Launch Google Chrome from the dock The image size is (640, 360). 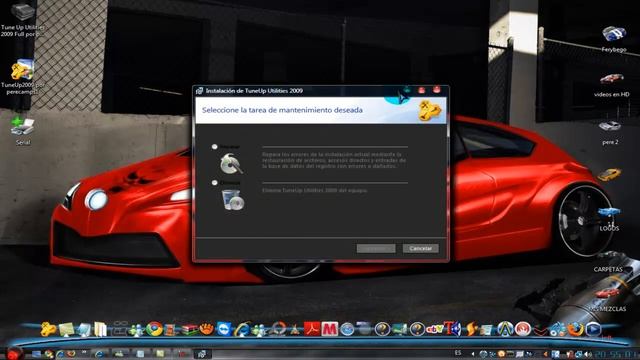click(x=154, y=329)
